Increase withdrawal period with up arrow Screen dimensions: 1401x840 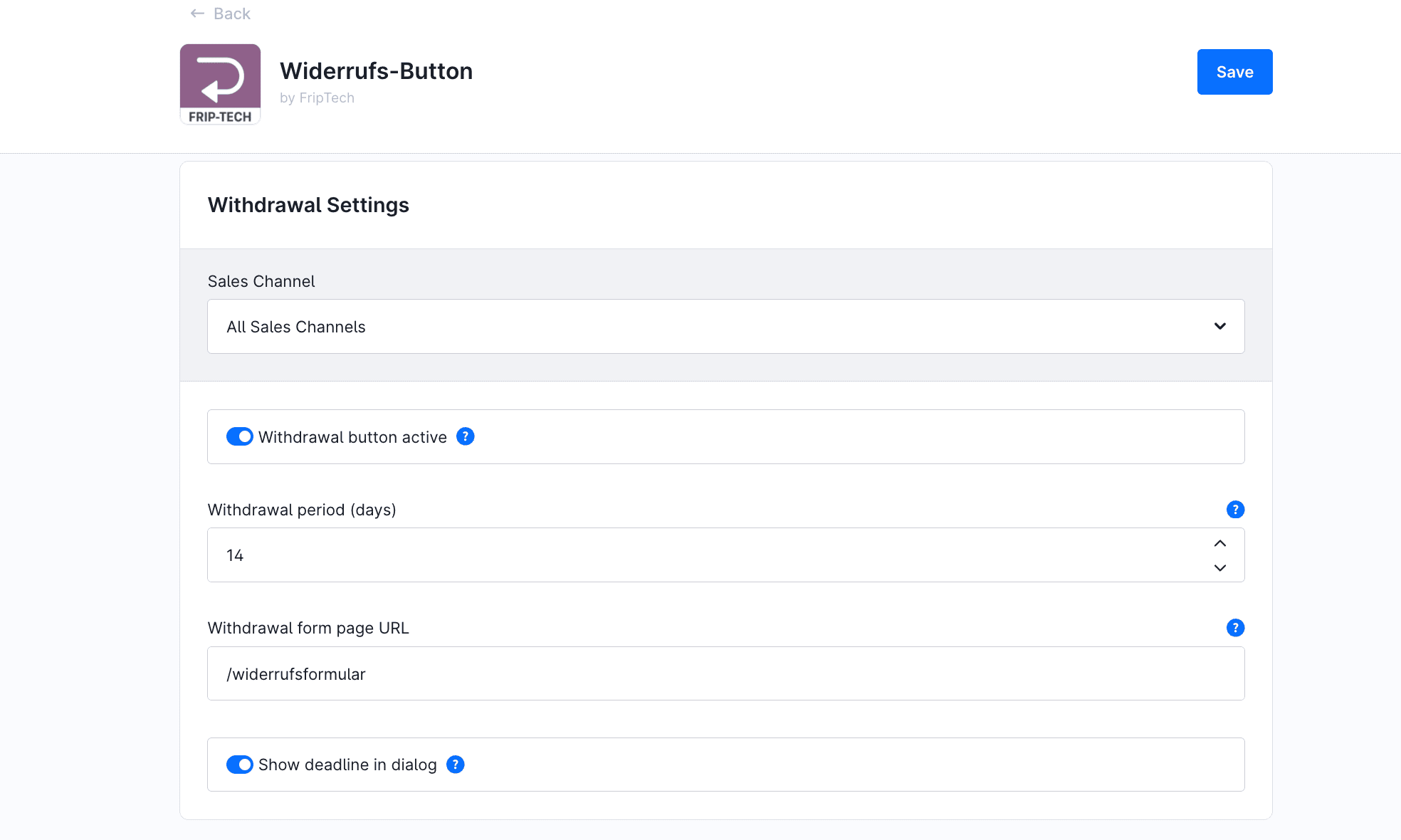(x=1220, y=543)
